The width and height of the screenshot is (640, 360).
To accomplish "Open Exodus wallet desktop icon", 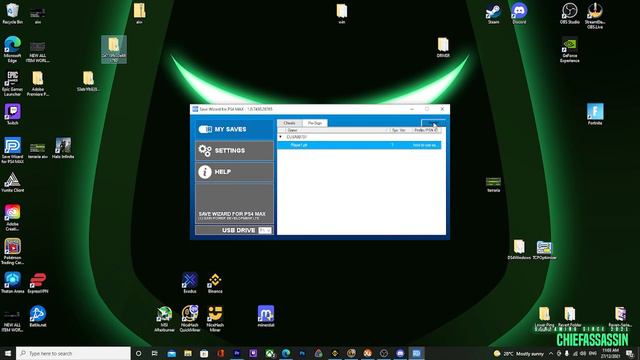I will [190, 283].
